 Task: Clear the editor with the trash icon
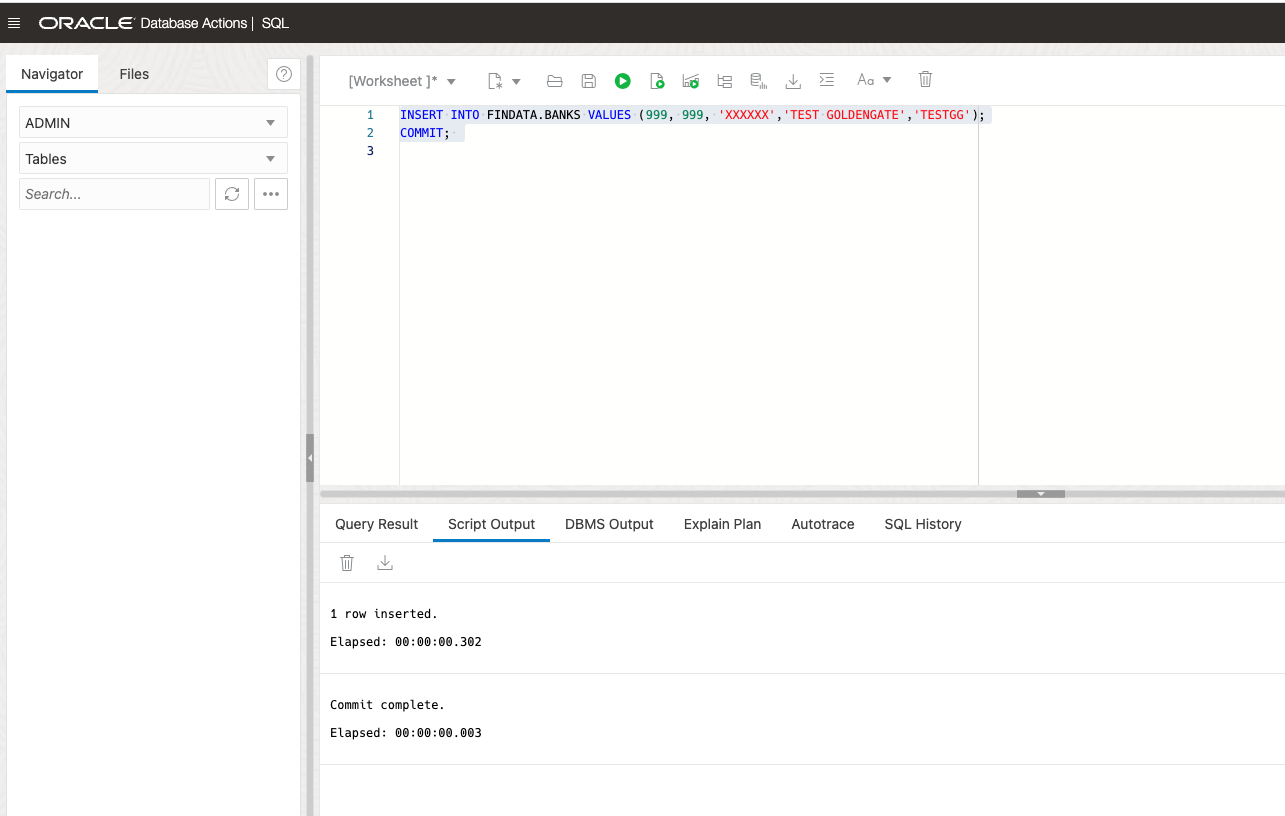coord(926,79)
